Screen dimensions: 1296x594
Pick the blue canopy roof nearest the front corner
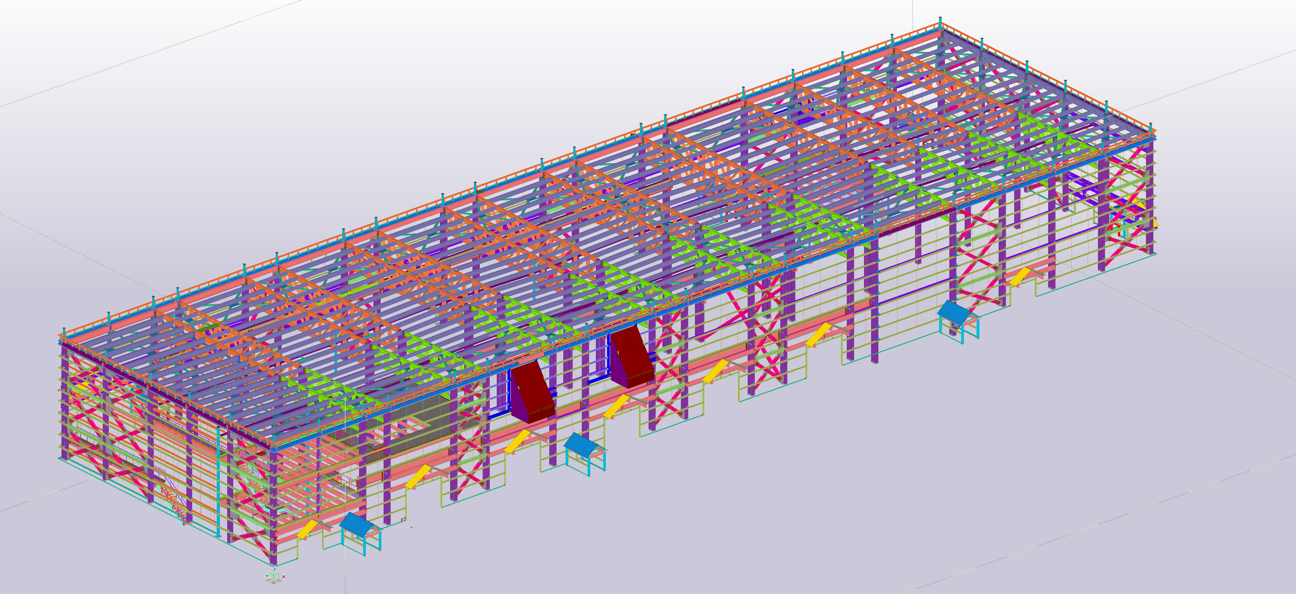click(x=356, y=524)
